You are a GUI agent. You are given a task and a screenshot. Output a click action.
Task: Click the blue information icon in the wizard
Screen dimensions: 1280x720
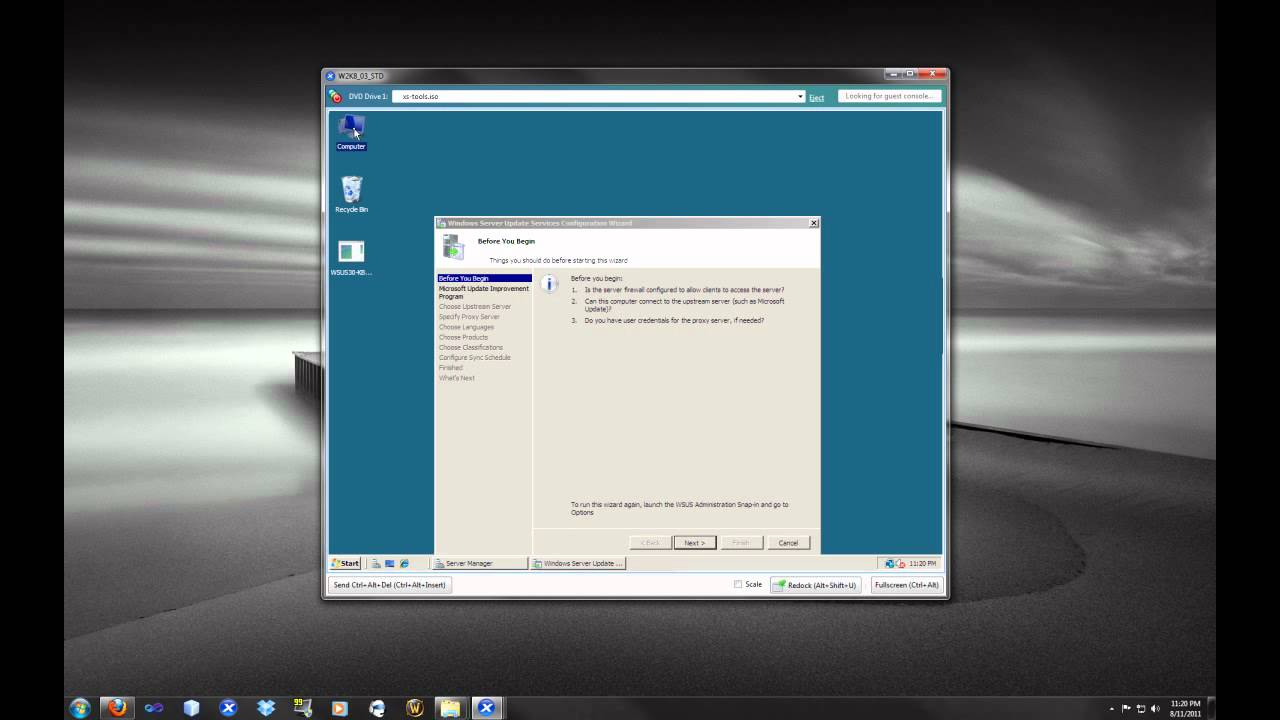549,284
